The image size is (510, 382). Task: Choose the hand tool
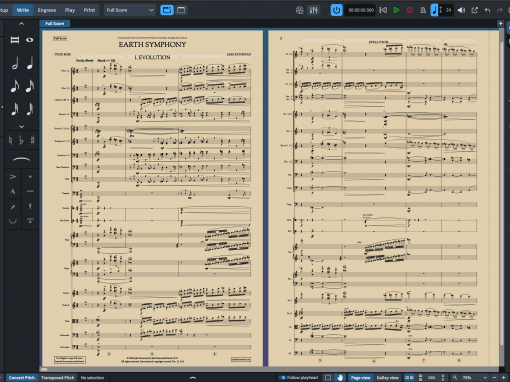(340, 378)
